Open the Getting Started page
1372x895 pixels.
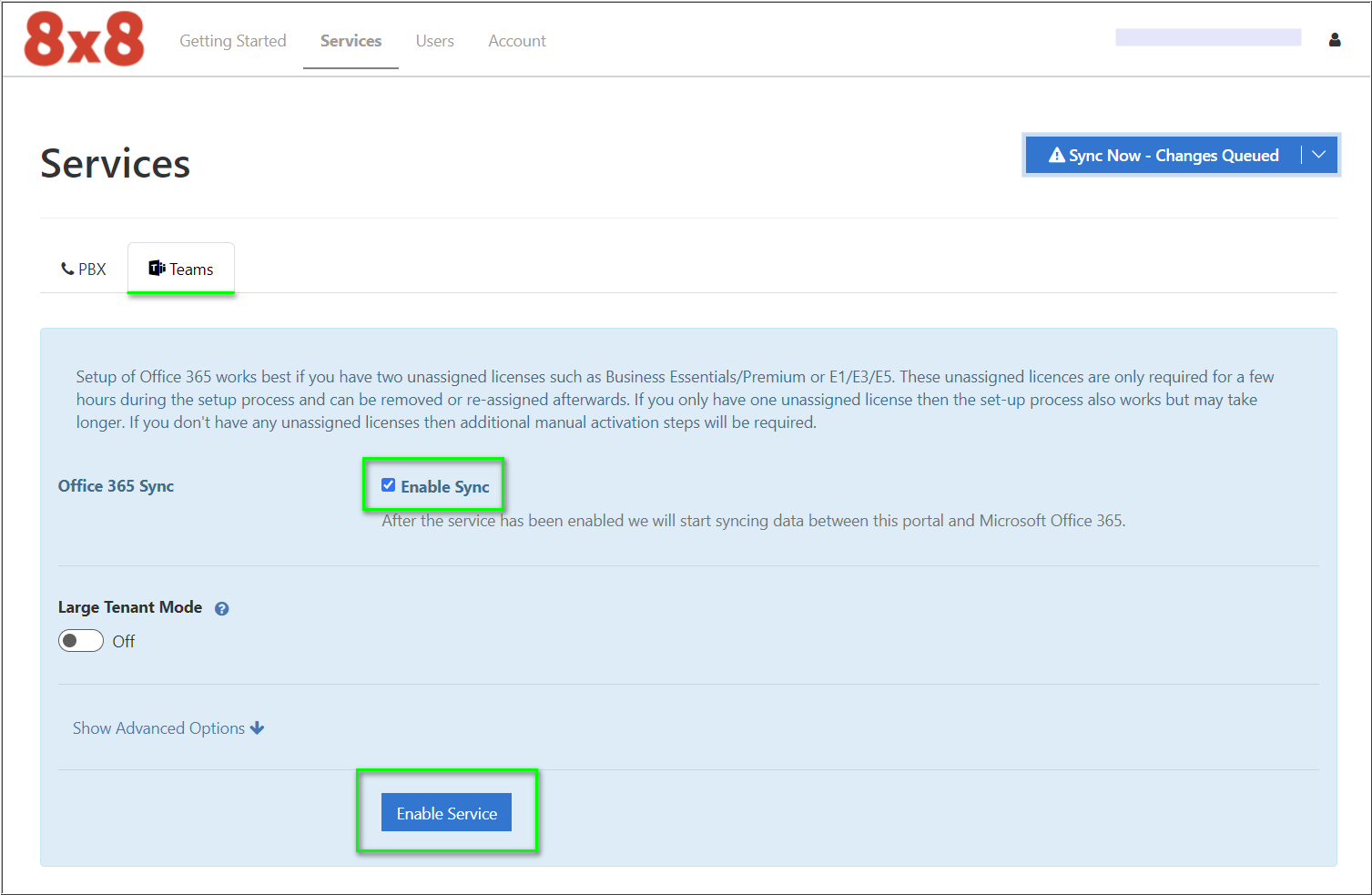(x=233, y=41)
